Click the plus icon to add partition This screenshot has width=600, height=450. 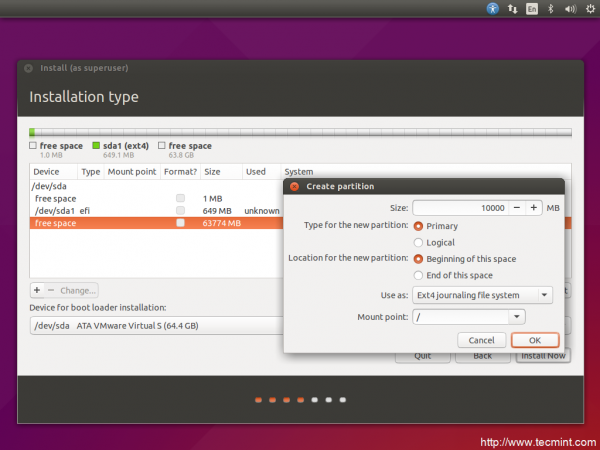(37, 290)
